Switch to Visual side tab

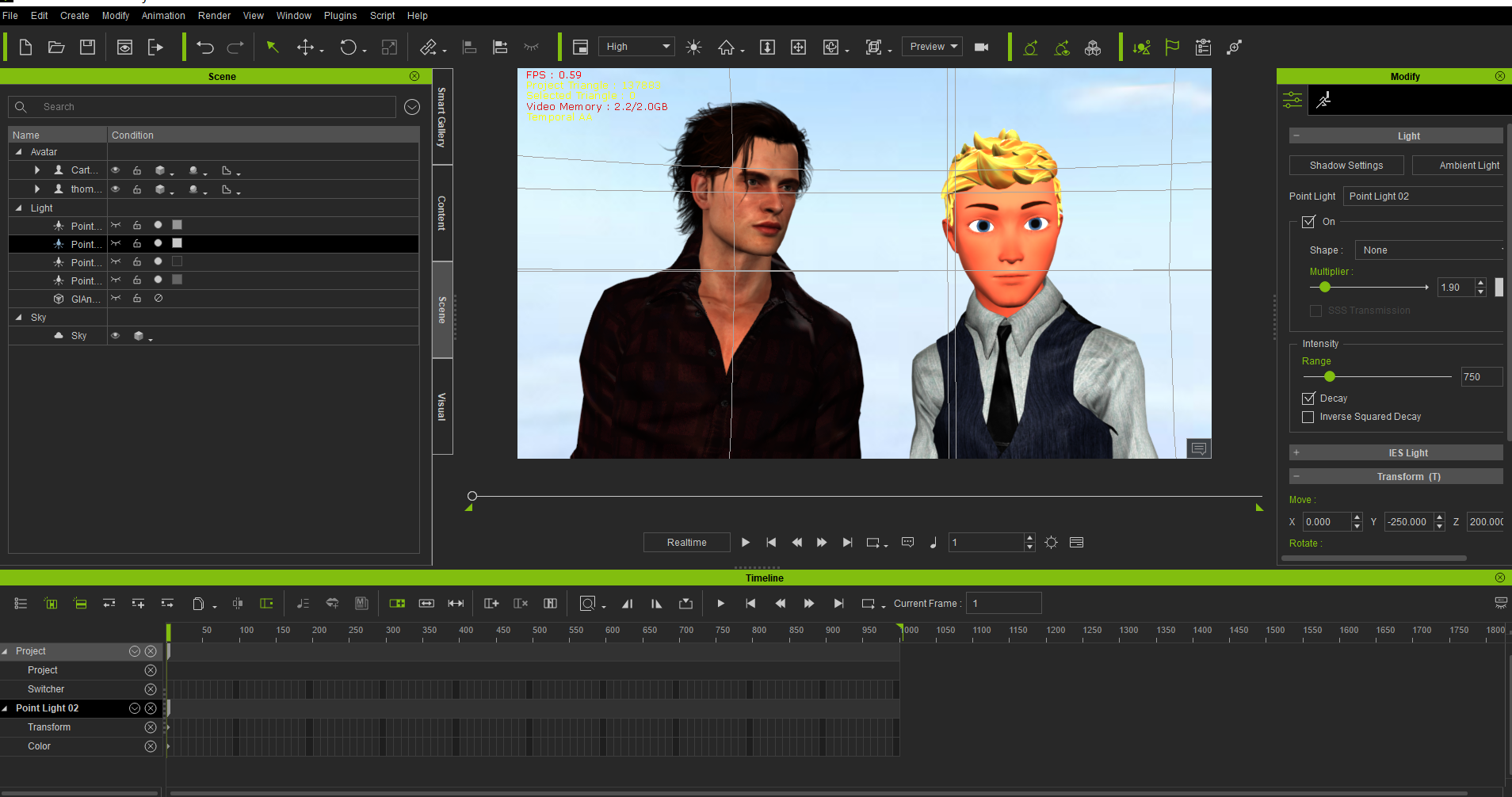pos(442,406)
